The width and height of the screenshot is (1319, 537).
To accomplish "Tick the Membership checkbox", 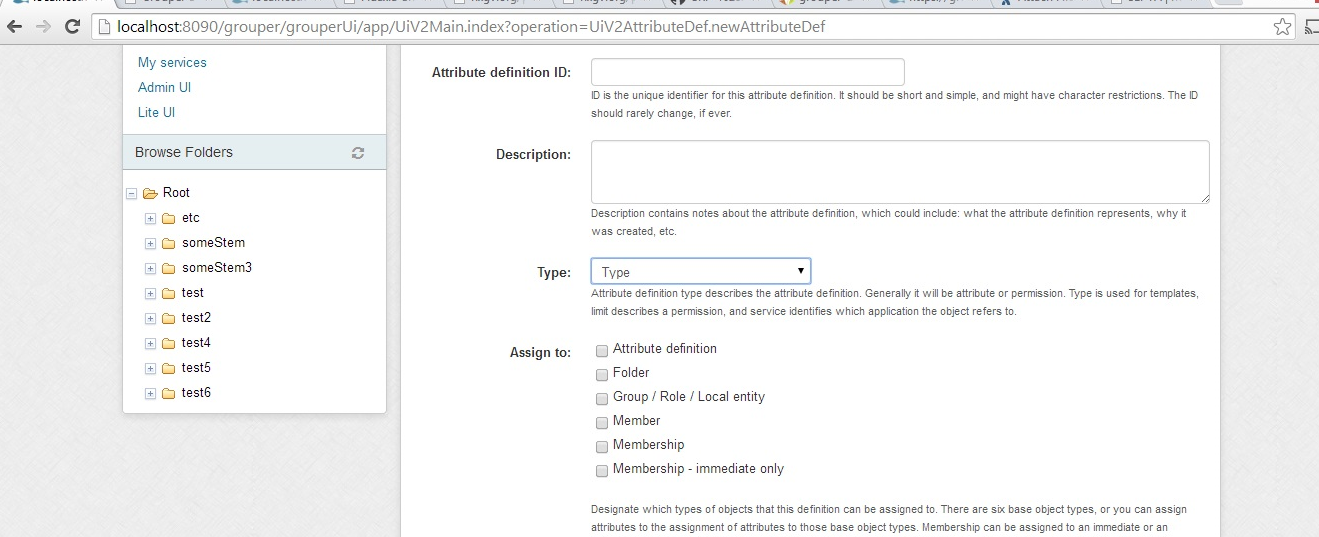I will point(602,447).
